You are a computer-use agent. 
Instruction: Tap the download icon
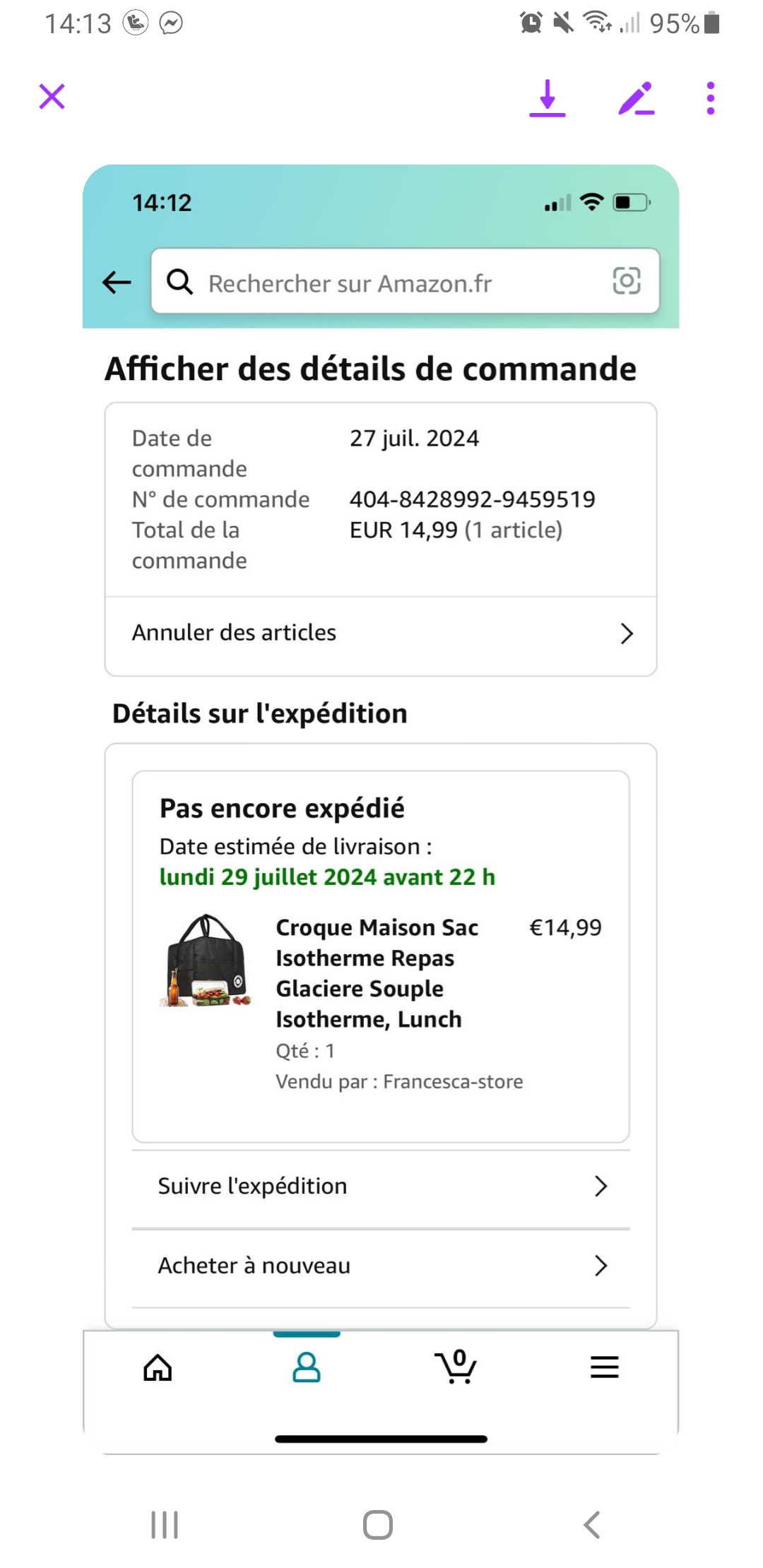548,98
